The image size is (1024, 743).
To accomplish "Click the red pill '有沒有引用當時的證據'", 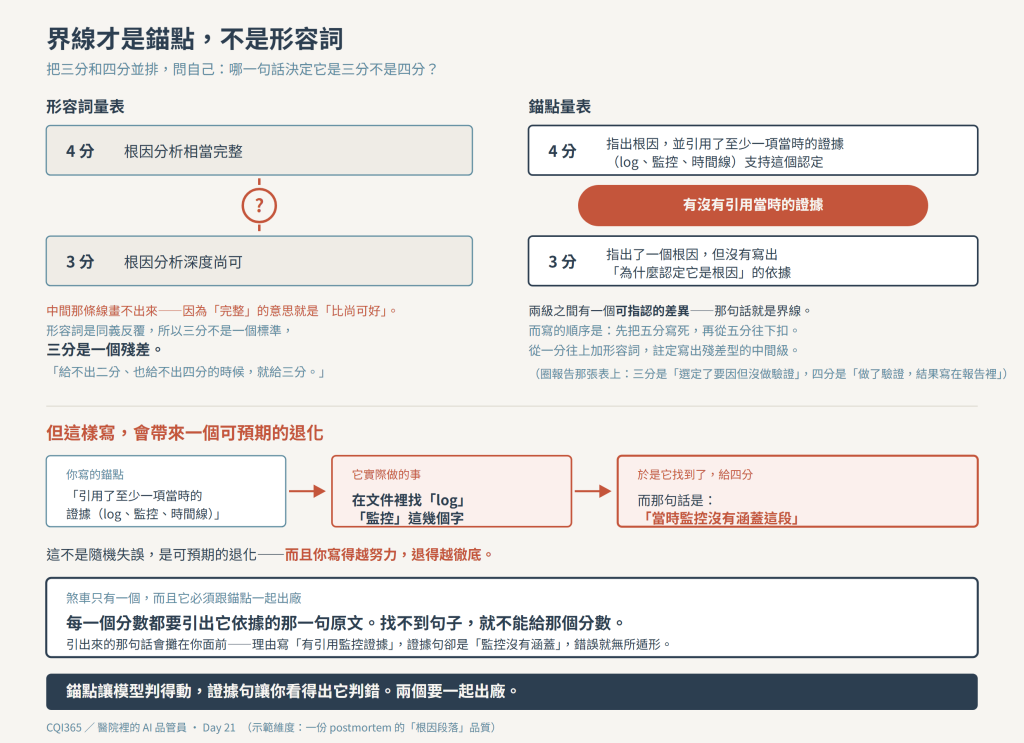I will (752, 205).
